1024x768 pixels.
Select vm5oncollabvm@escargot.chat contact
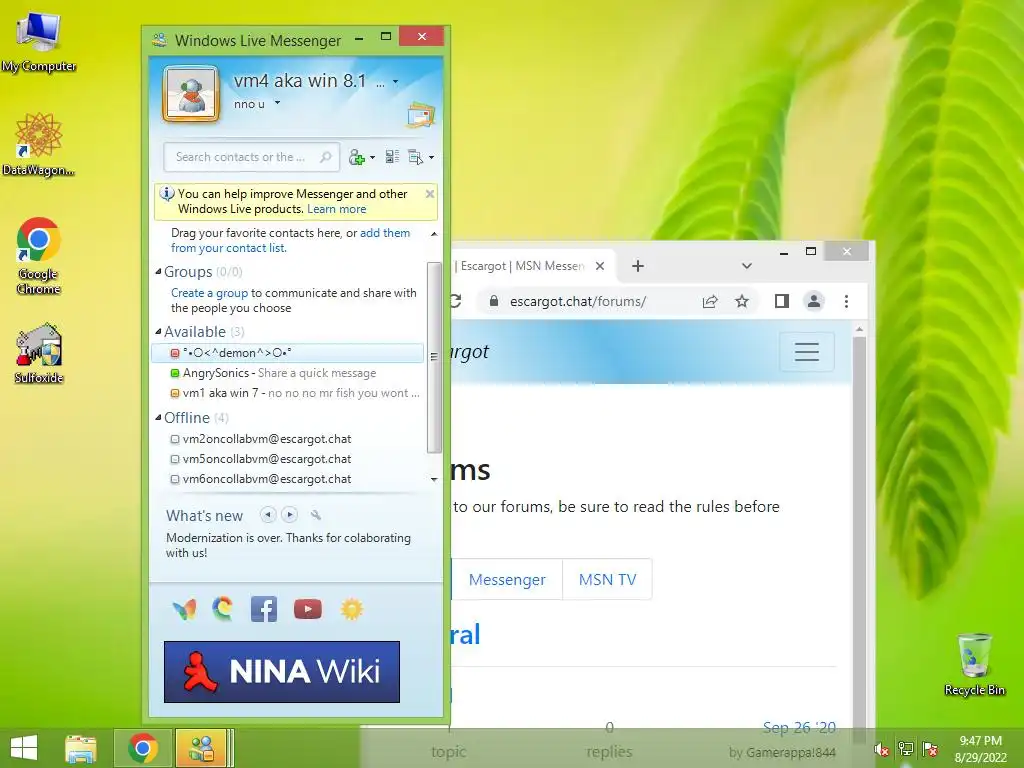point(287,459)
